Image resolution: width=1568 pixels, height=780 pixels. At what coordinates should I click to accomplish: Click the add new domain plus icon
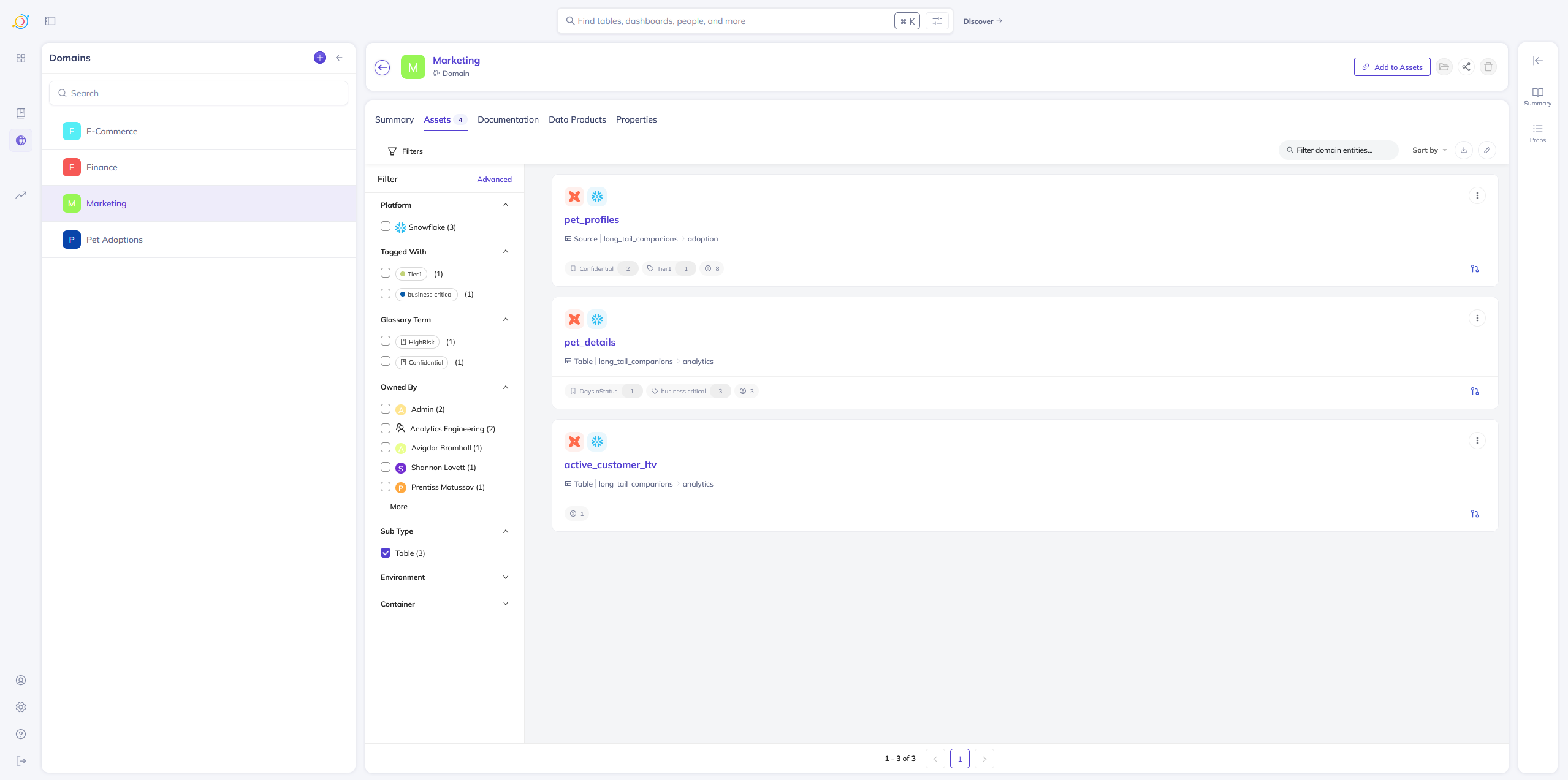click(x=319, y=58)
